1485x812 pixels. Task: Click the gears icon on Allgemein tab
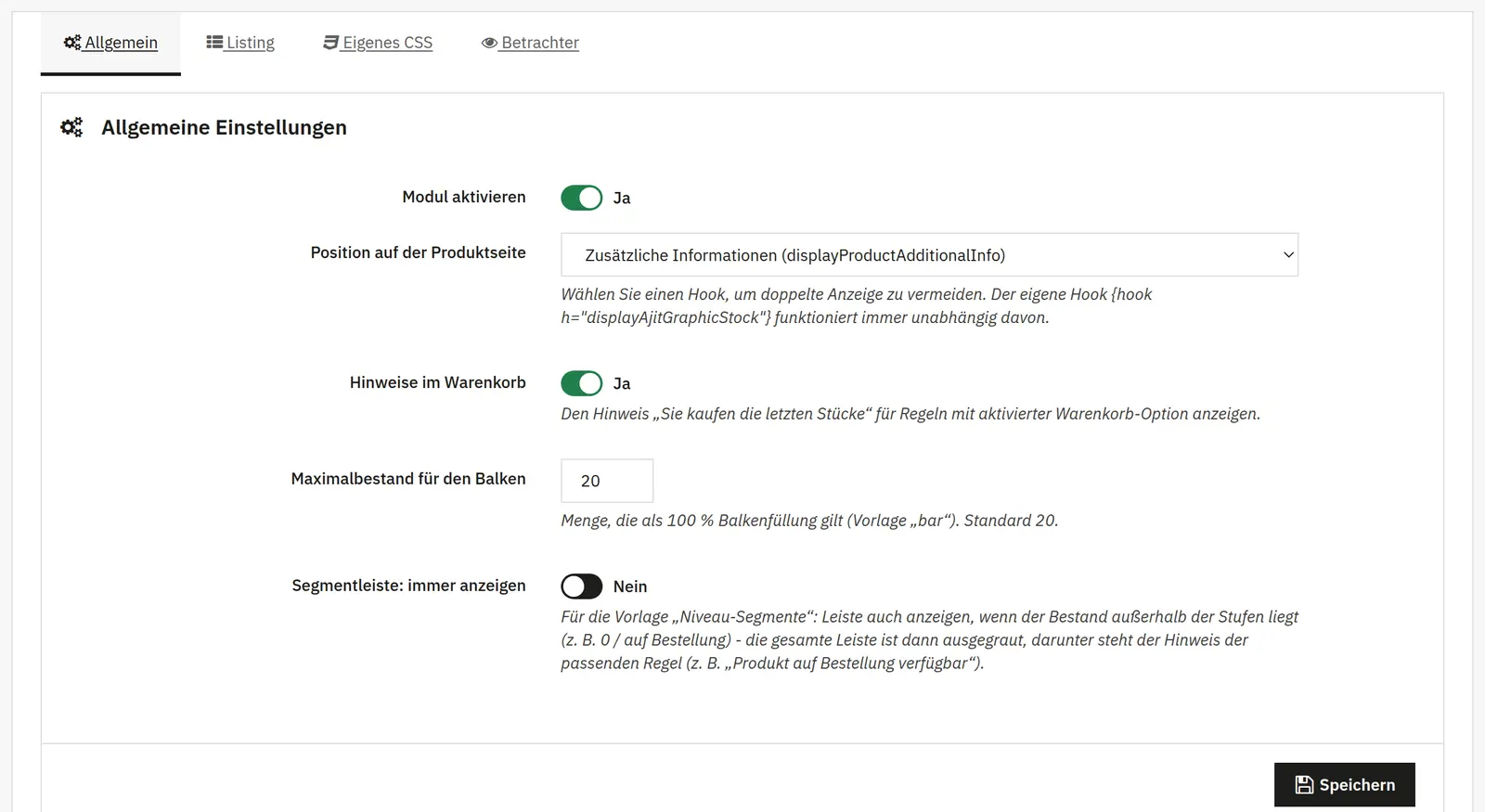(x=72, y=42)
